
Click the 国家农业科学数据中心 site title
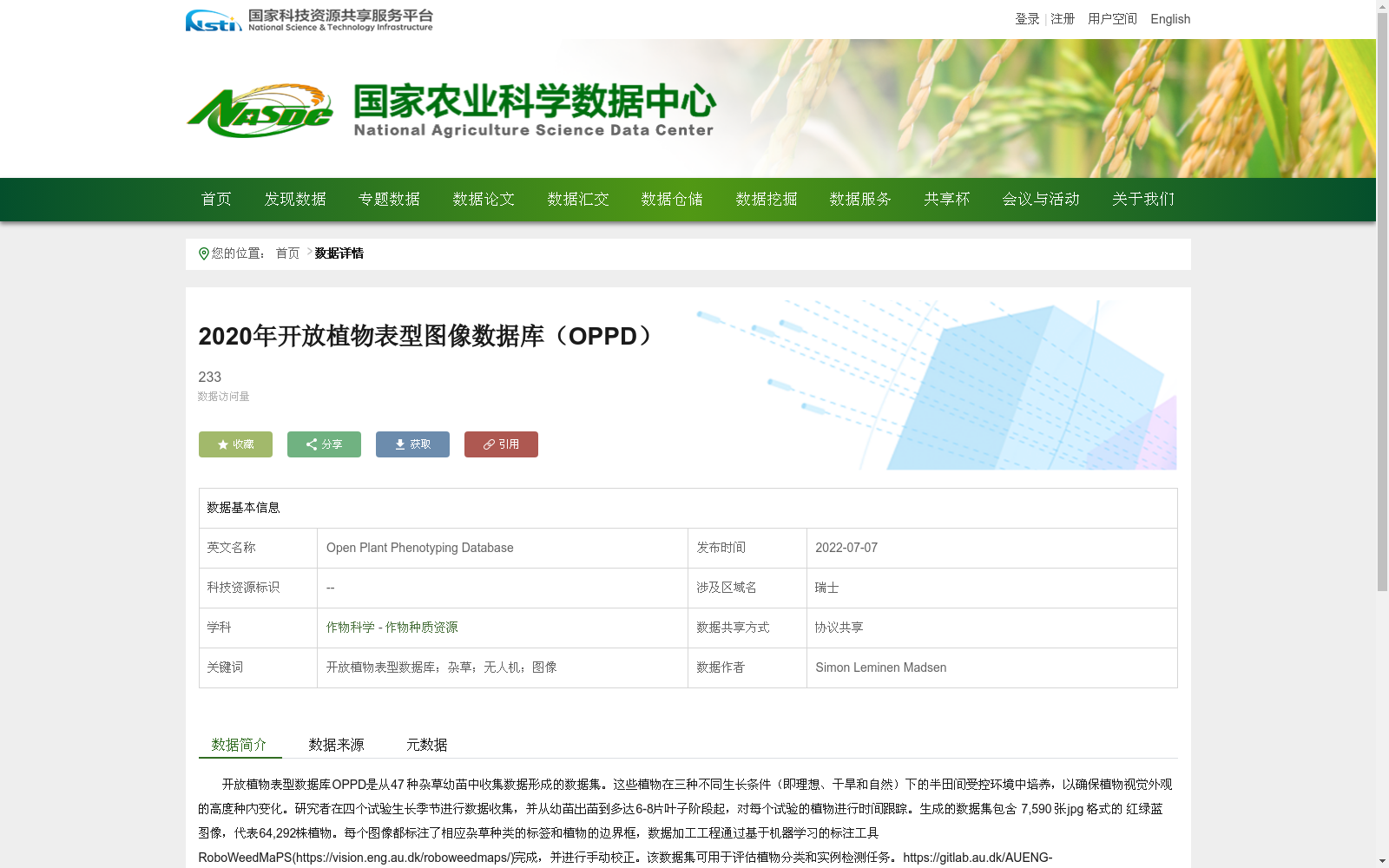534,101
